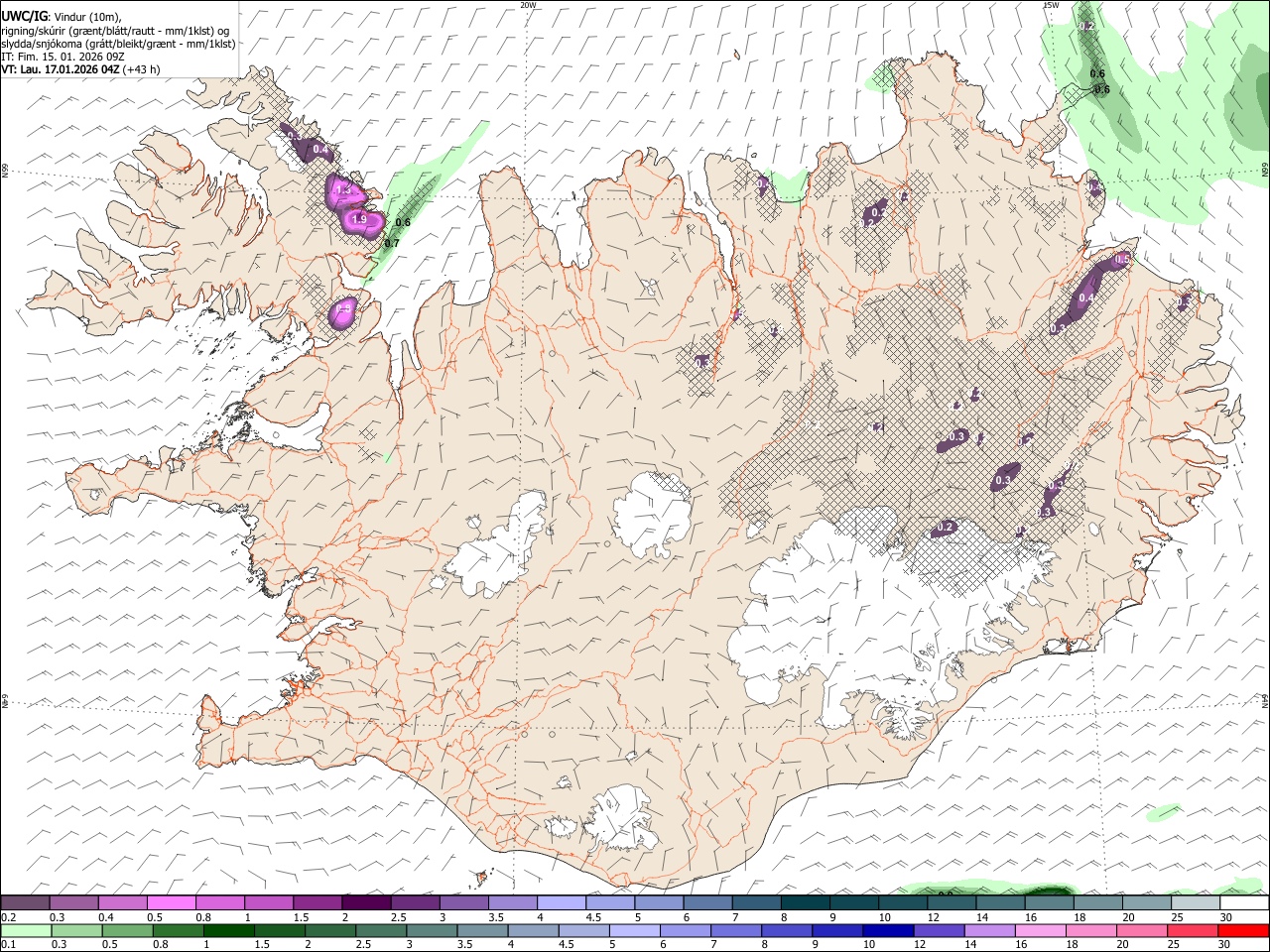Click the 10 label on the top legend scale
The image size is (1270, 952).
(x=885, y=917)
